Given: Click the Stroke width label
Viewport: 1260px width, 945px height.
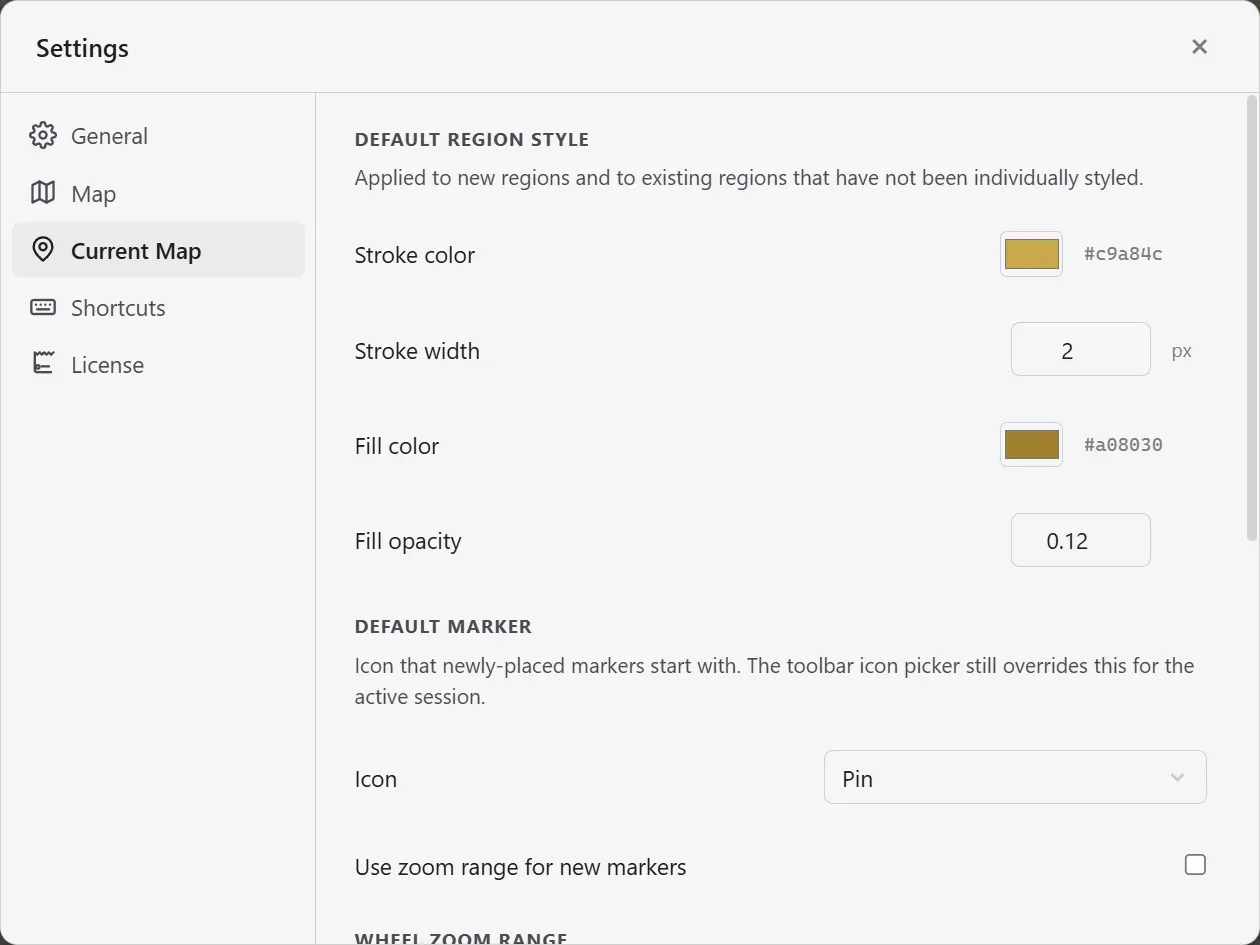Looking at the screenshot, I should tap(417, 351).
